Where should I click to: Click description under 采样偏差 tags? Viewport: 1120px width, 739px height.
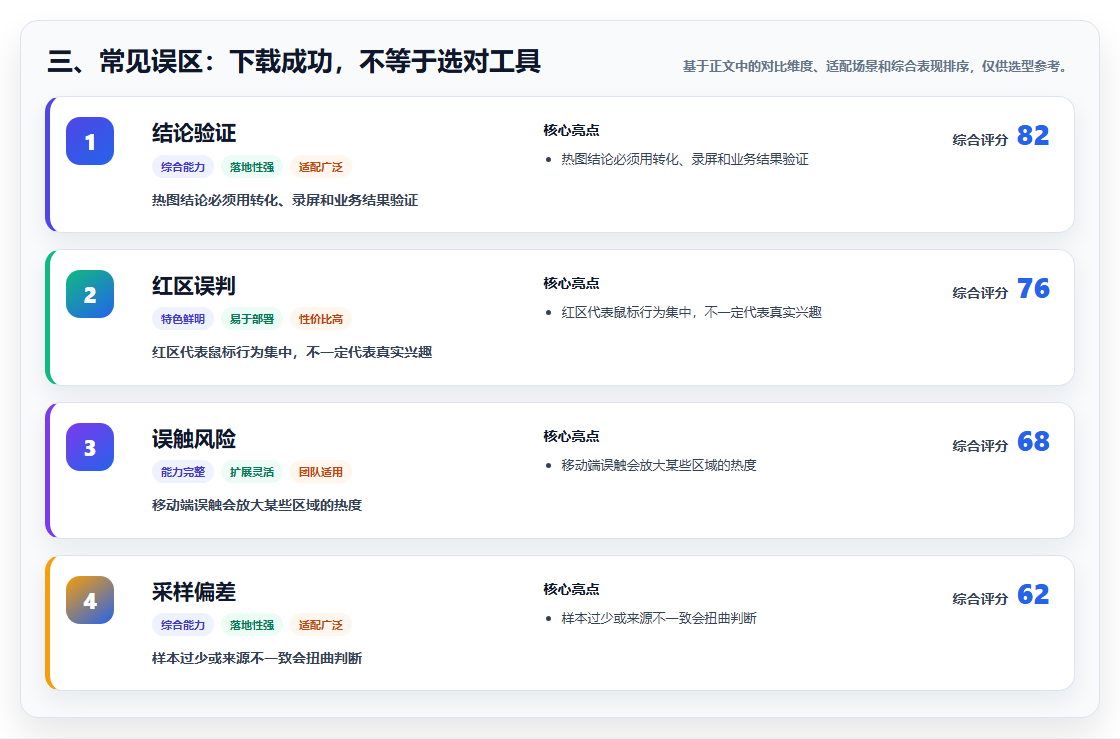tap(257, 658)
